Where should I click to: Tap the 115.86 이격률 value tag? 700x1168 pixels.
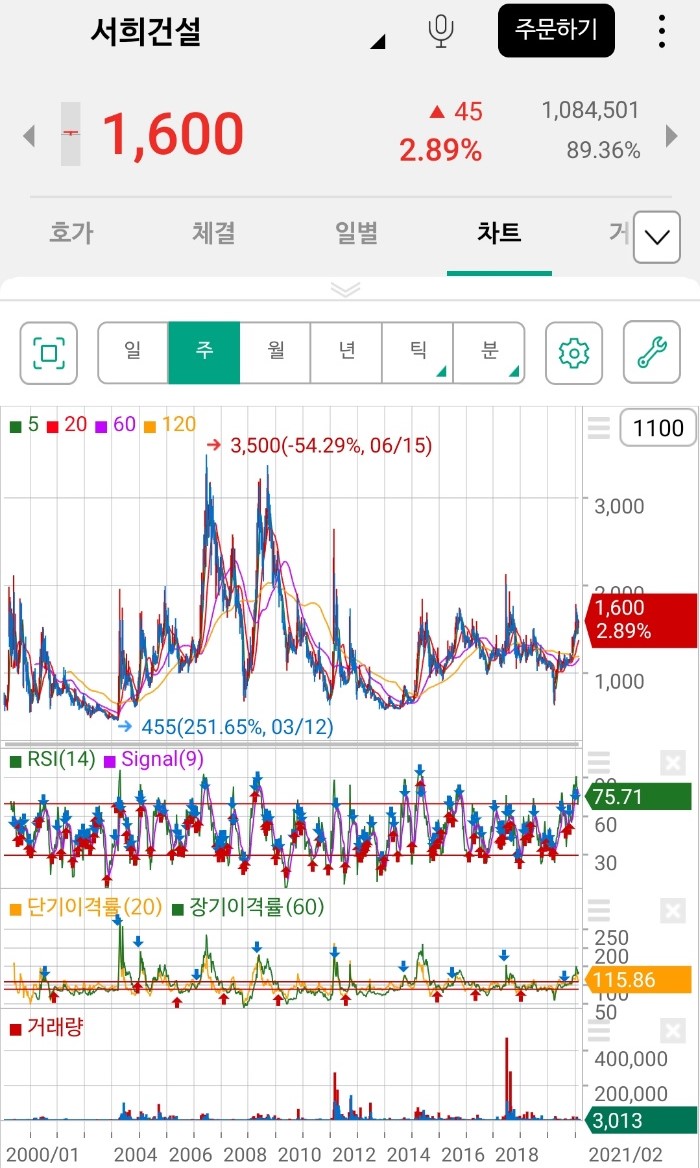click(x=640, y=980)
